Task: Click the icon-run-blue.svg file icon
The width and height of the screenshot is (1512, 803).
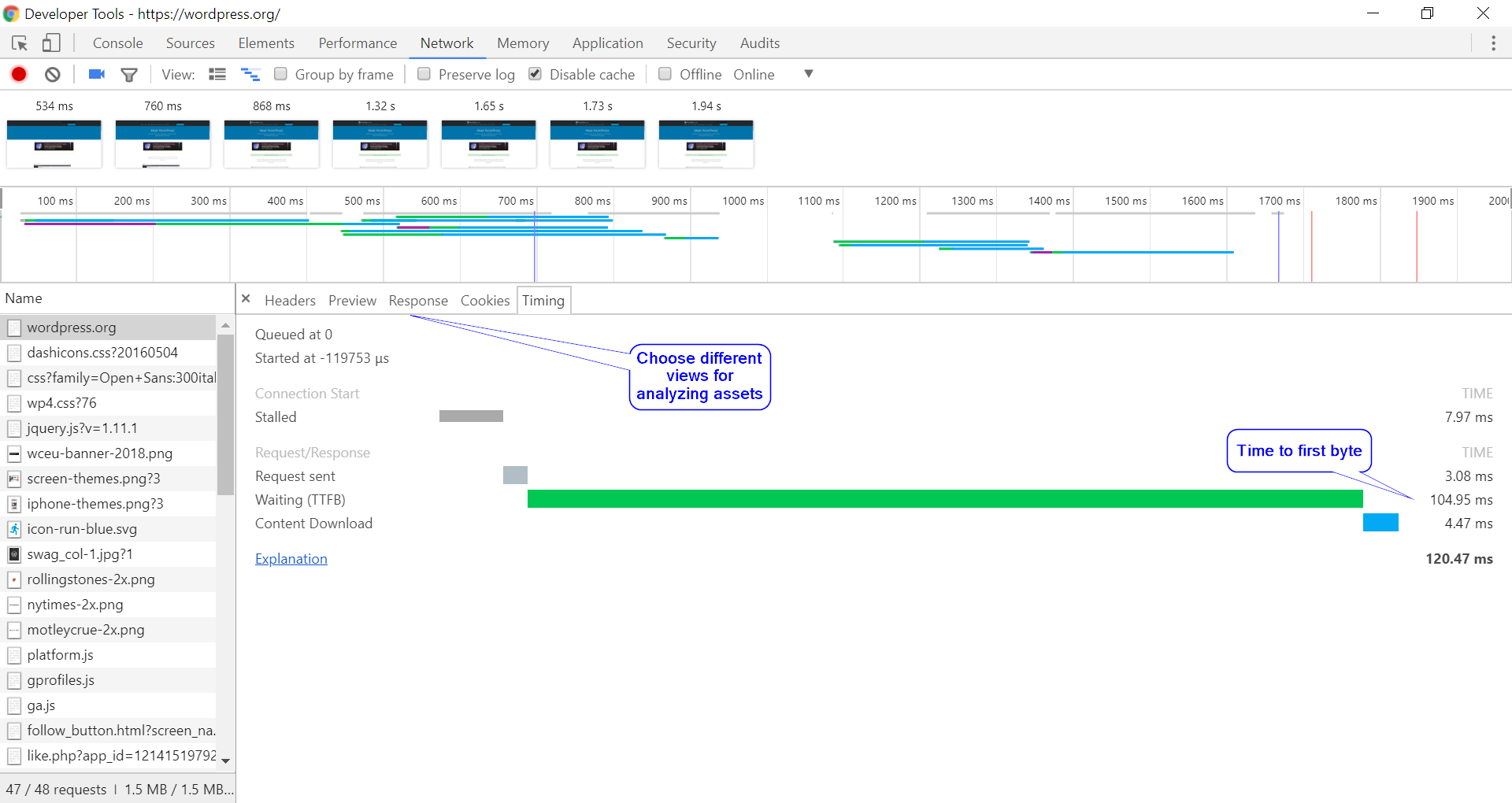Action: coord(14,529)
